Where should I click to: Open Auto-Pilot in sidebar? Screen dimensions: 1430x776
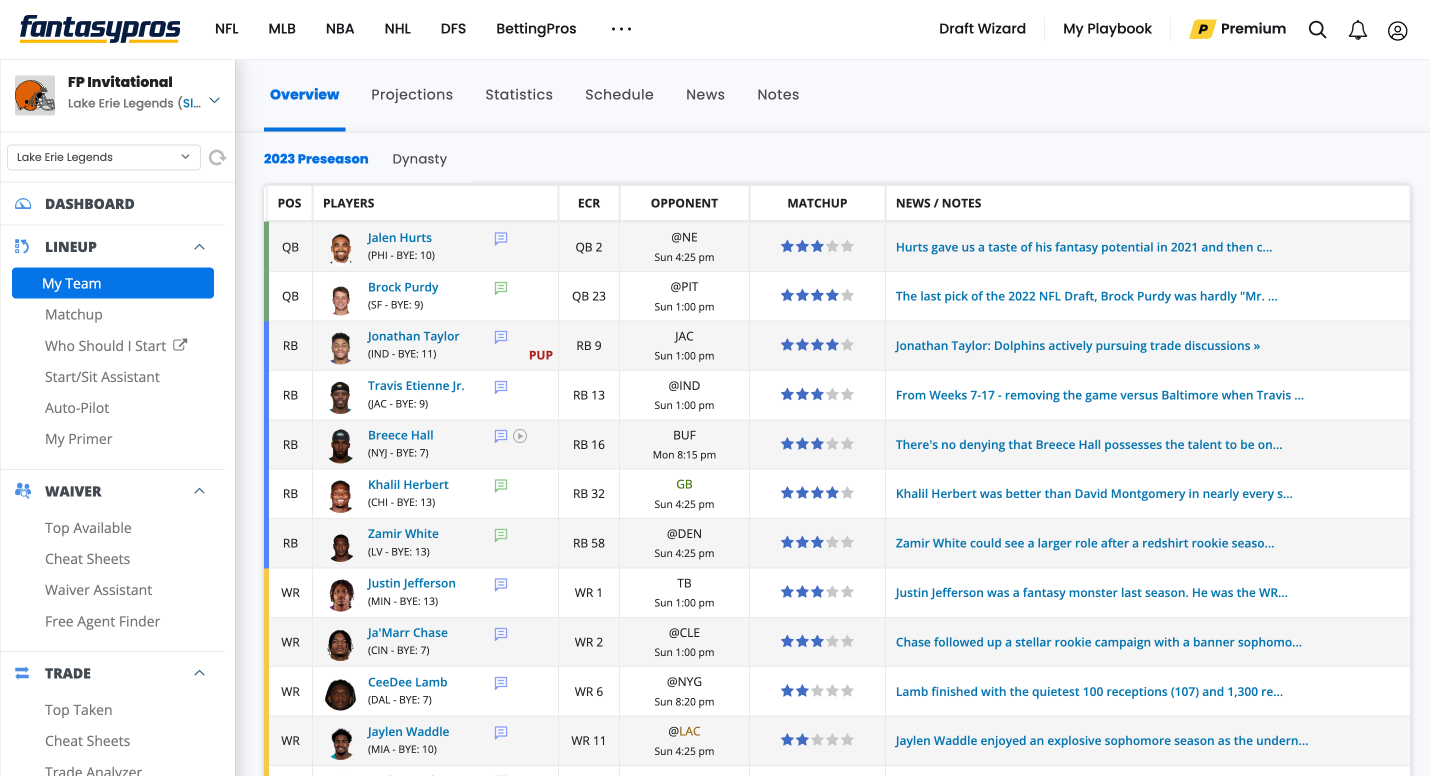[77, 408]
